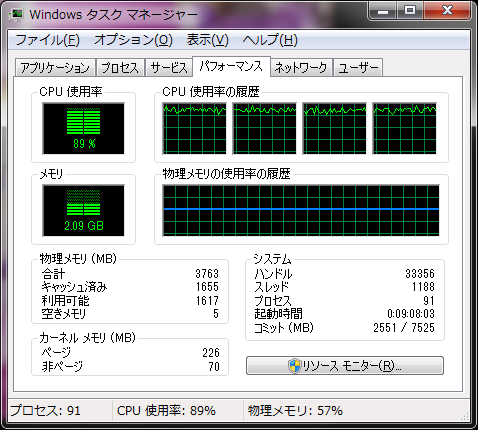The height and width of the screenshot is (430, 478).
Task: Click the fourth CPU history graph
Action: pyautogui.click(x=404, y=128)
